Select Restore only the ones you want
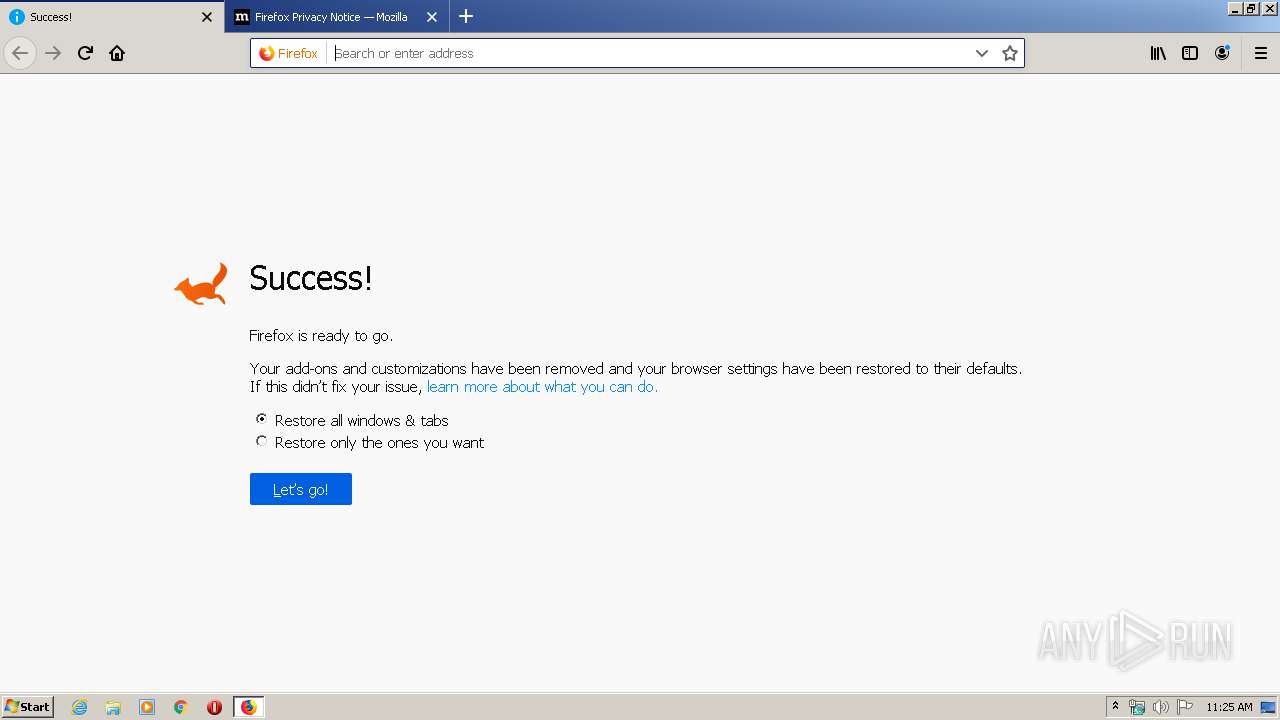Image resolution: width=1280 pixels, height=720 pixels. pos(261,441)
